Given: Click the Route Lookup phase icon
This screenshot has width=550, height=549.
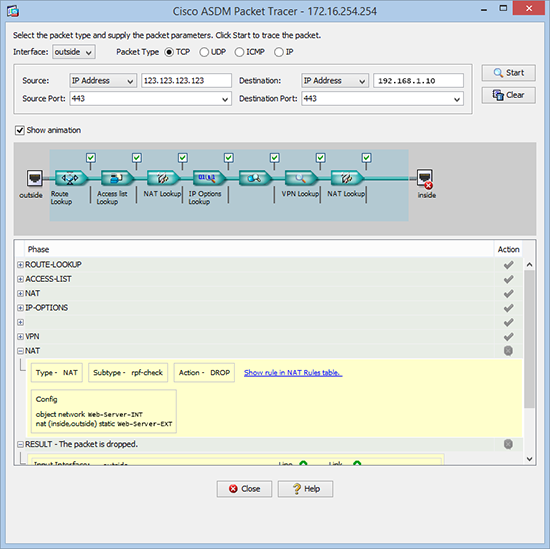Looking at the screenshot, I should (71, 178).
